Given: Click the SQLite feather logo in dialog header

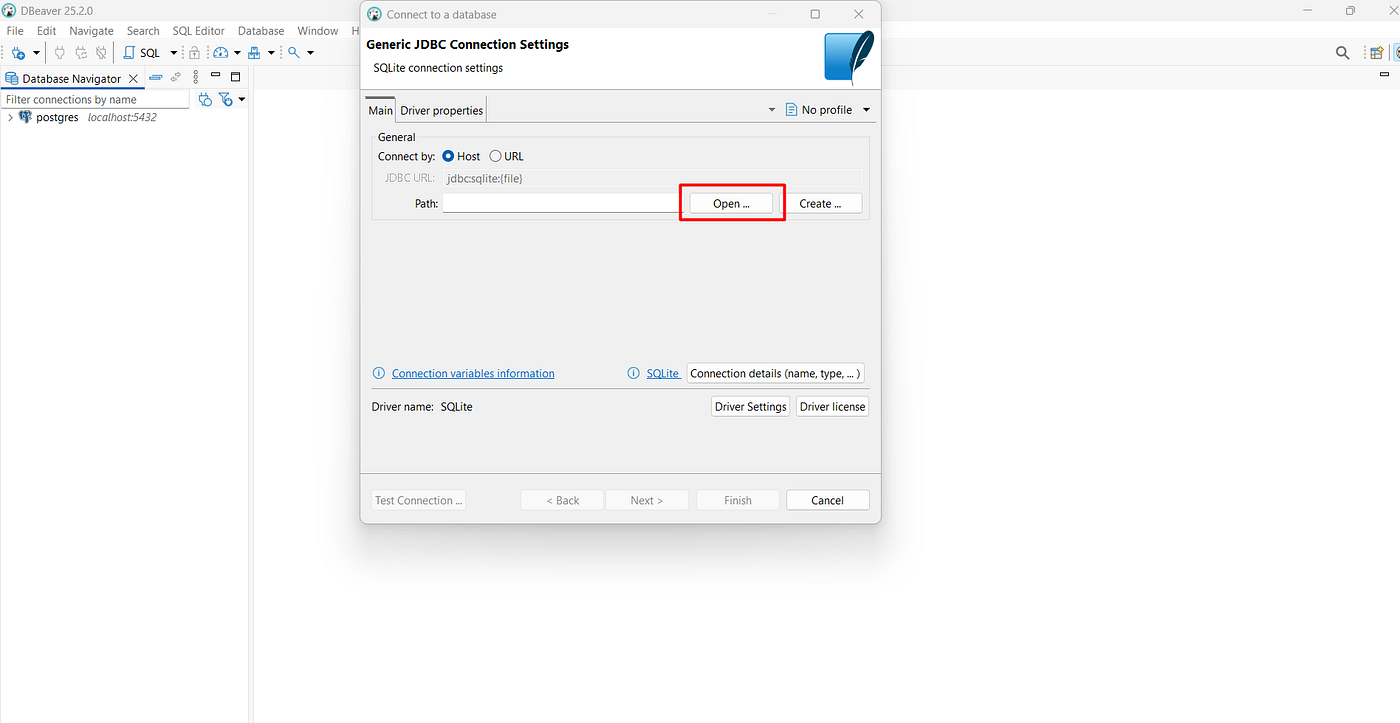Looking at the screenshot, I should pos(848,58).
